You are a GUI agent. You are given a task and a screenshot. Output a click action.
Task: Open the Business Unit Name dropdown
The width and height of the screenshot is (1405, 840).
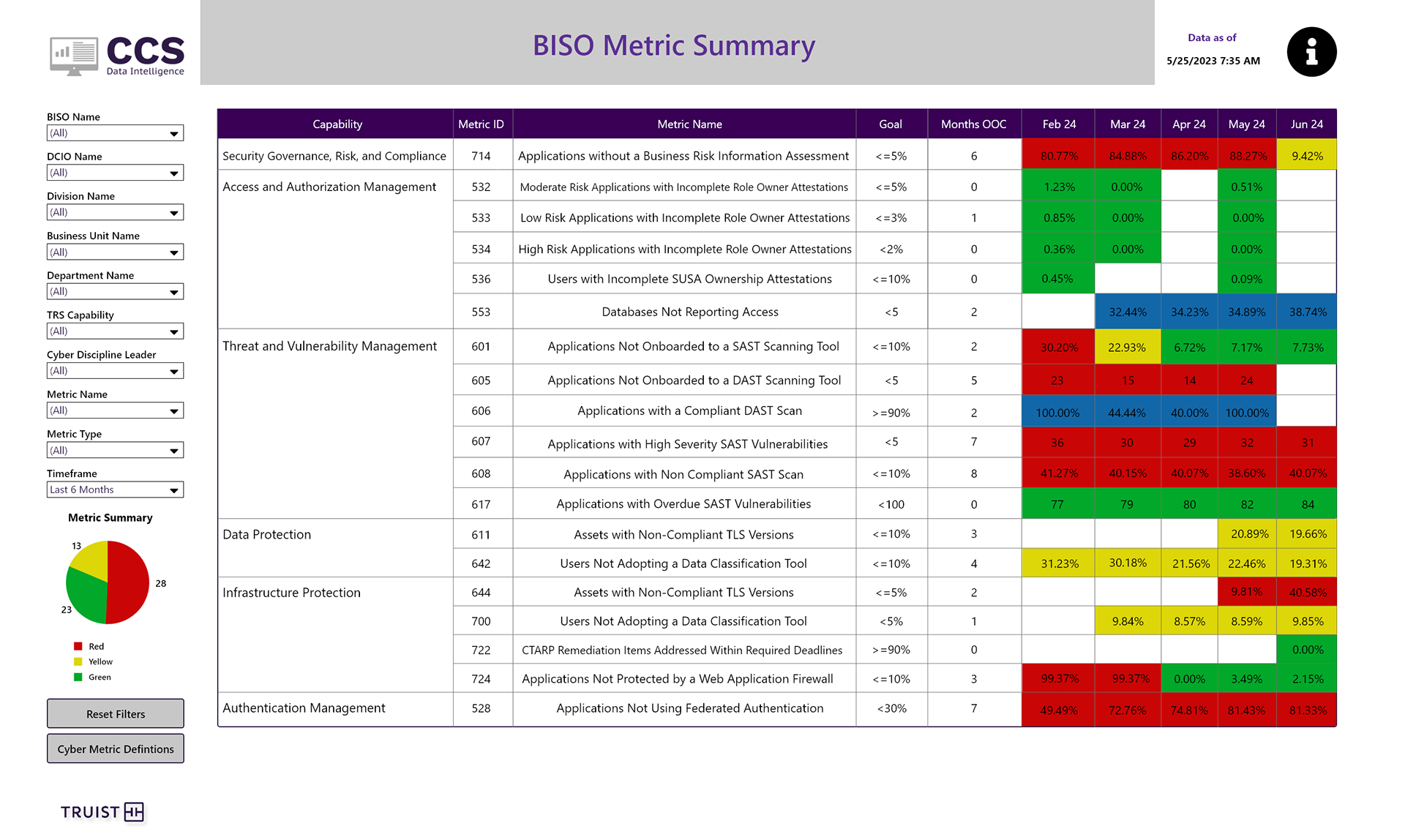(115, 252)
